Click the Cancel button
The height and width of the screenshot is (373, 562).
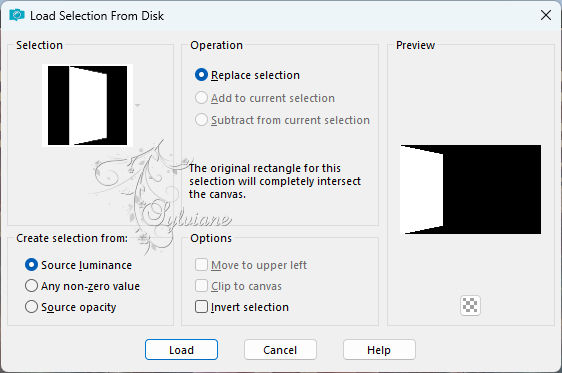coord(280,350)
